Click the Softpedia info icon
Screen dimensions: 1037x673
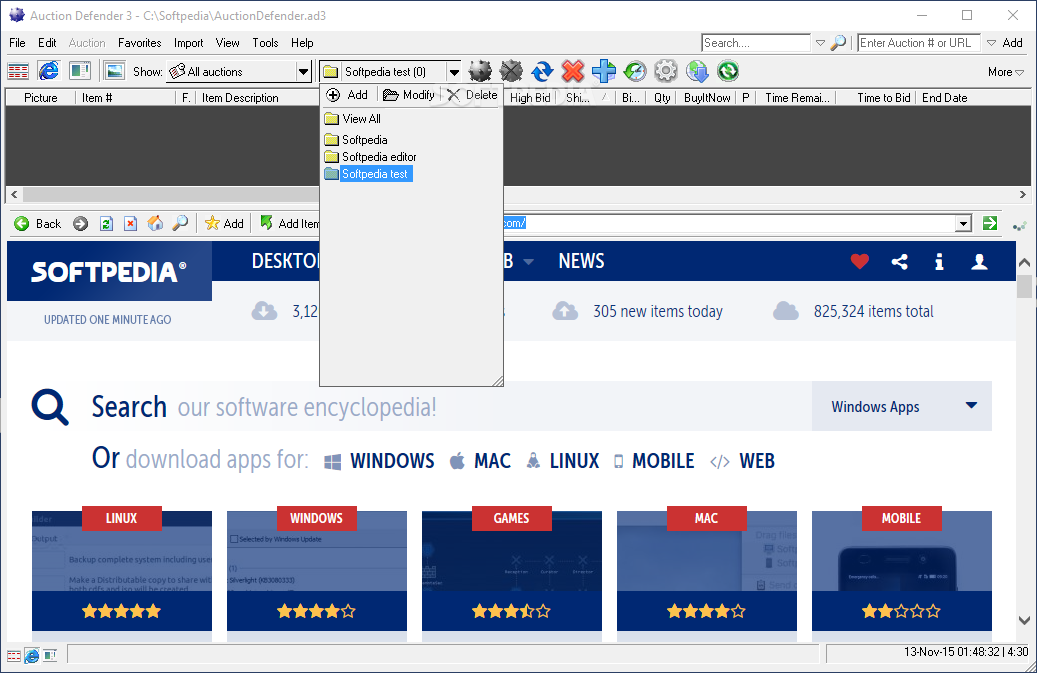tap(939, 262)
